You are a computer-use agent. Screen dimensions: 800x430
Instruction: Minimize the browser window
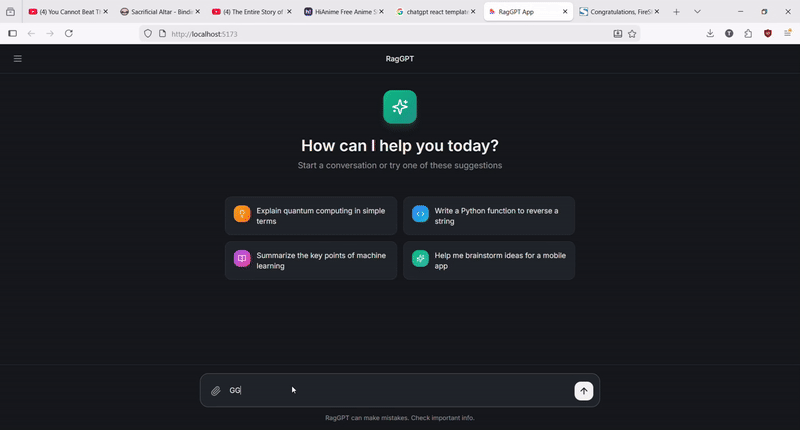click(740, 11)
